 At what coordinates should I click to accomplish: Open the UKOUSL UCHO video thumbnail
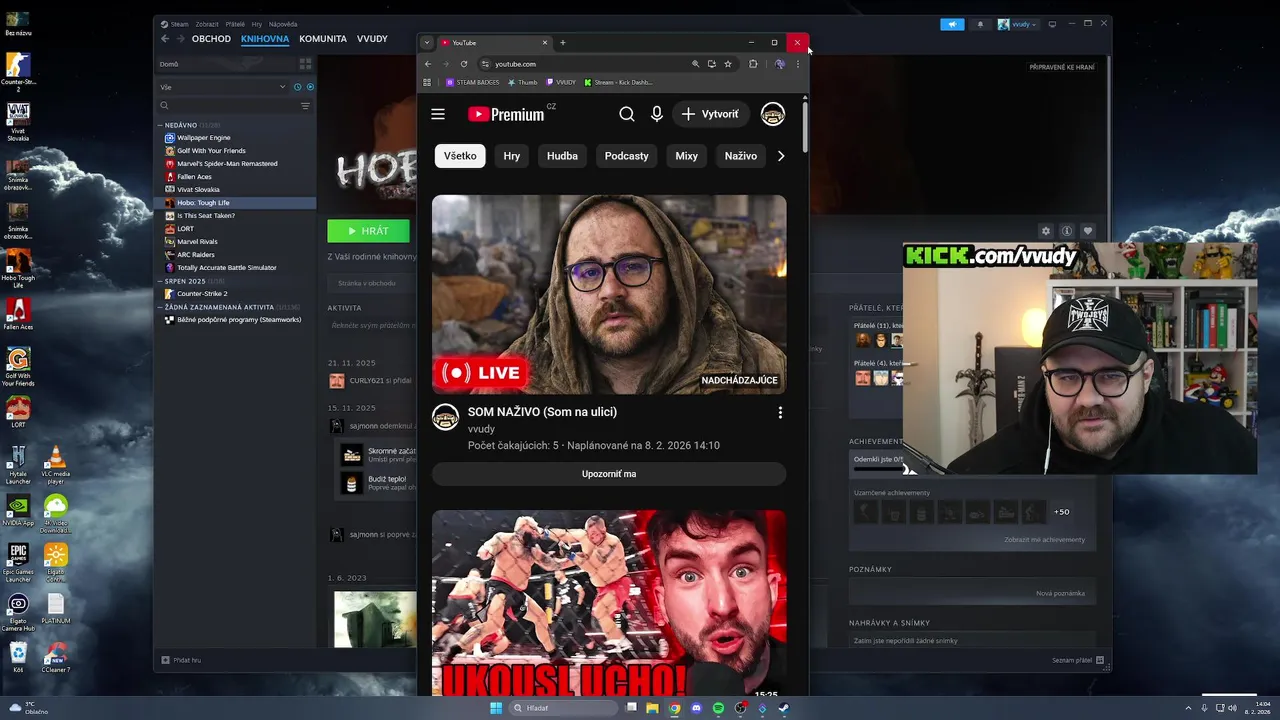tap(609, 603)
